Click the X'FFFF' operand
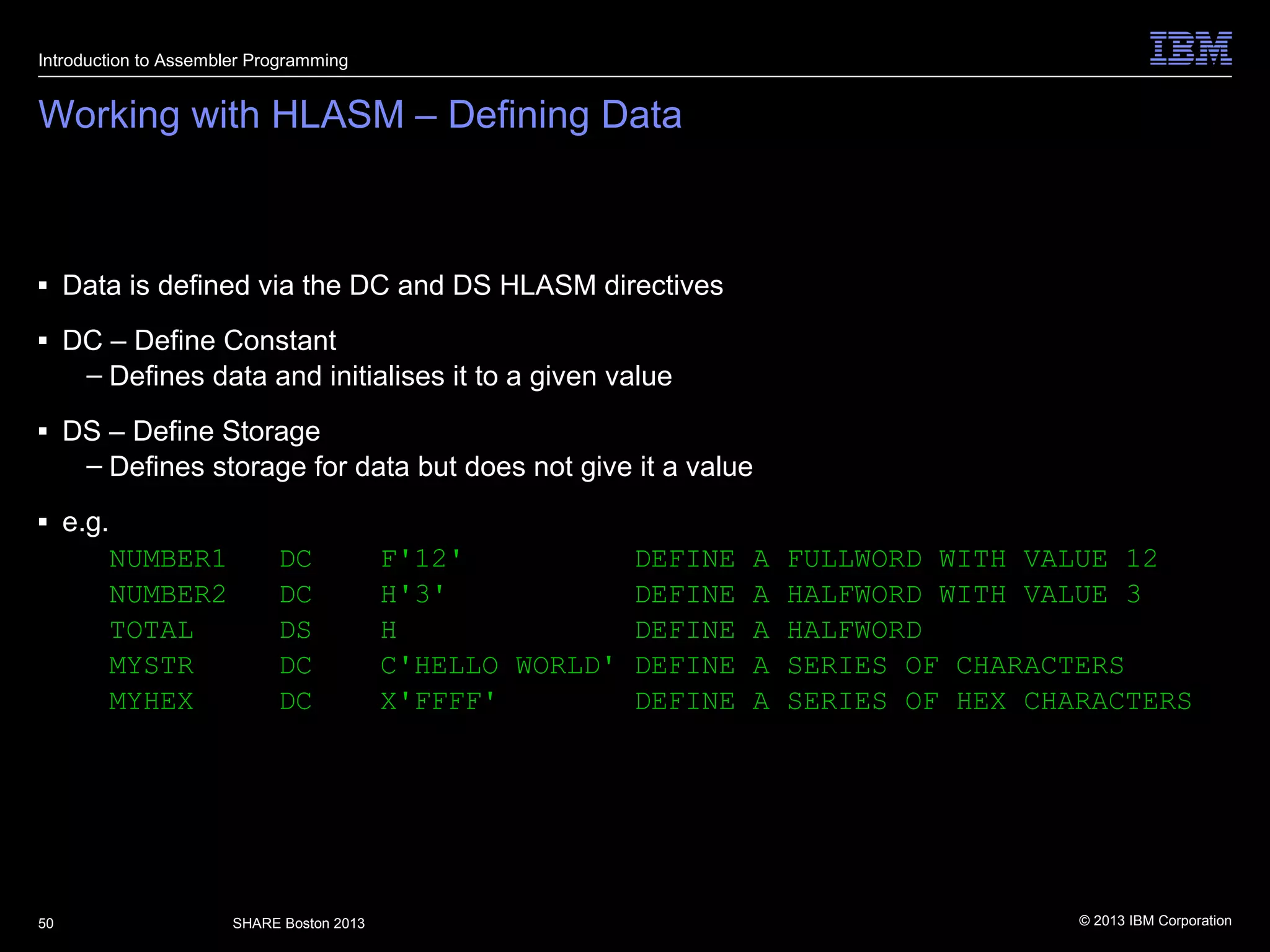This screenshot has width=1270, height=952. pos(438,702)
